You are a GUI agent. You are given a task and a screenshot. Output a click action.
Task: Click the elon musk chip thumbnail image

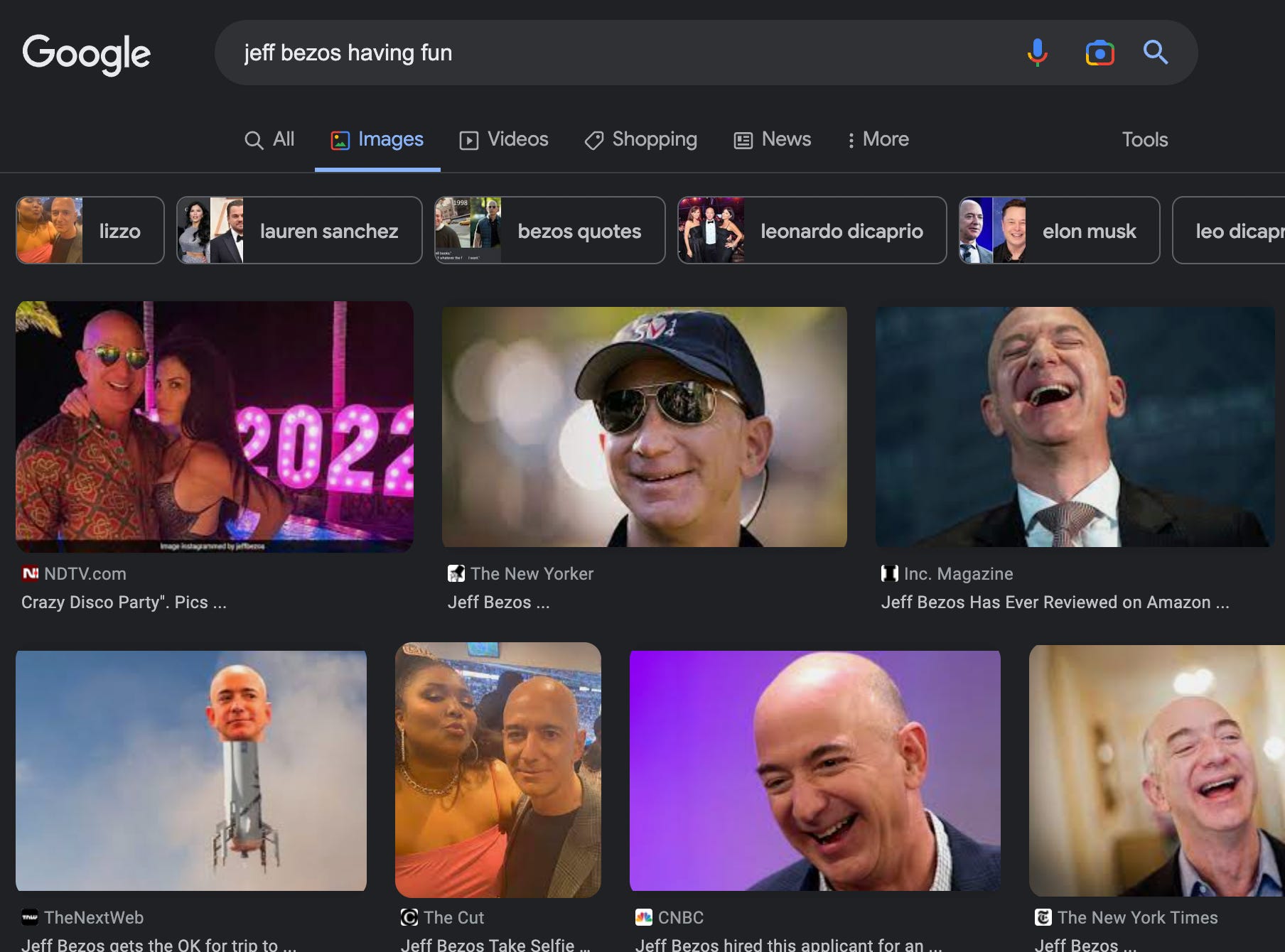point(992,230)
